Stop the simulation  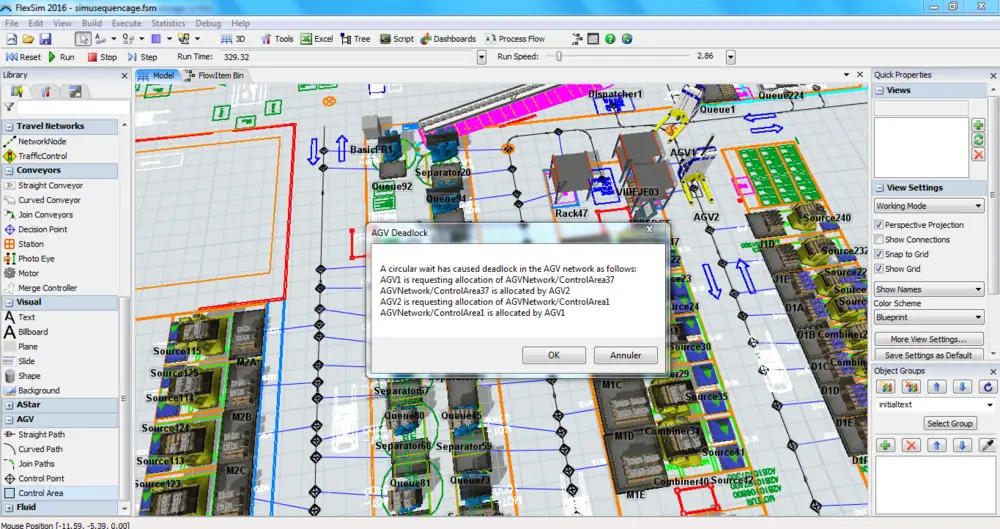click(102, 57)
